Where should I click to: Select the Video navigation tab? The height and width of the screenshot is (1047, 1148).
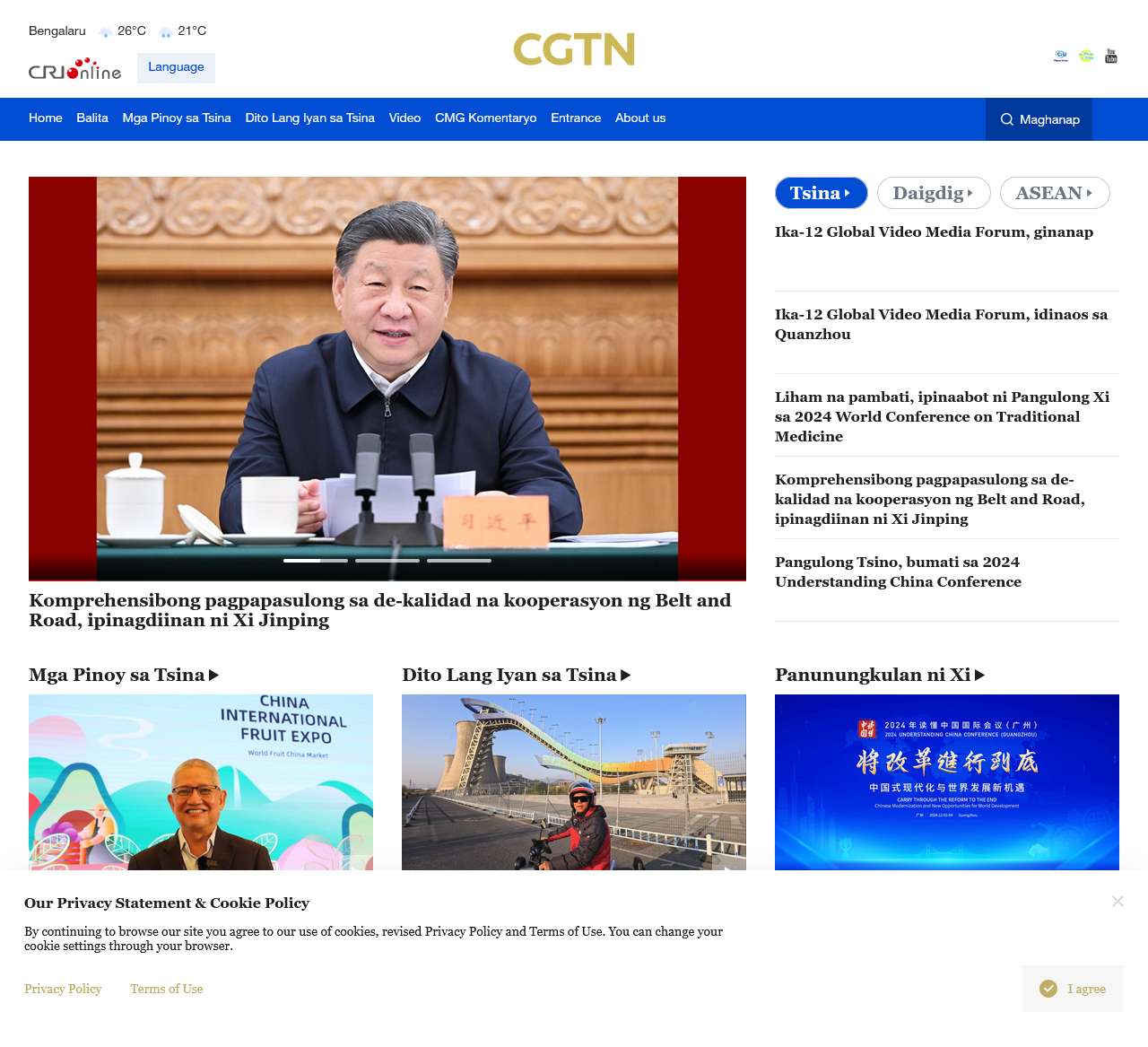tap(404, 118)
